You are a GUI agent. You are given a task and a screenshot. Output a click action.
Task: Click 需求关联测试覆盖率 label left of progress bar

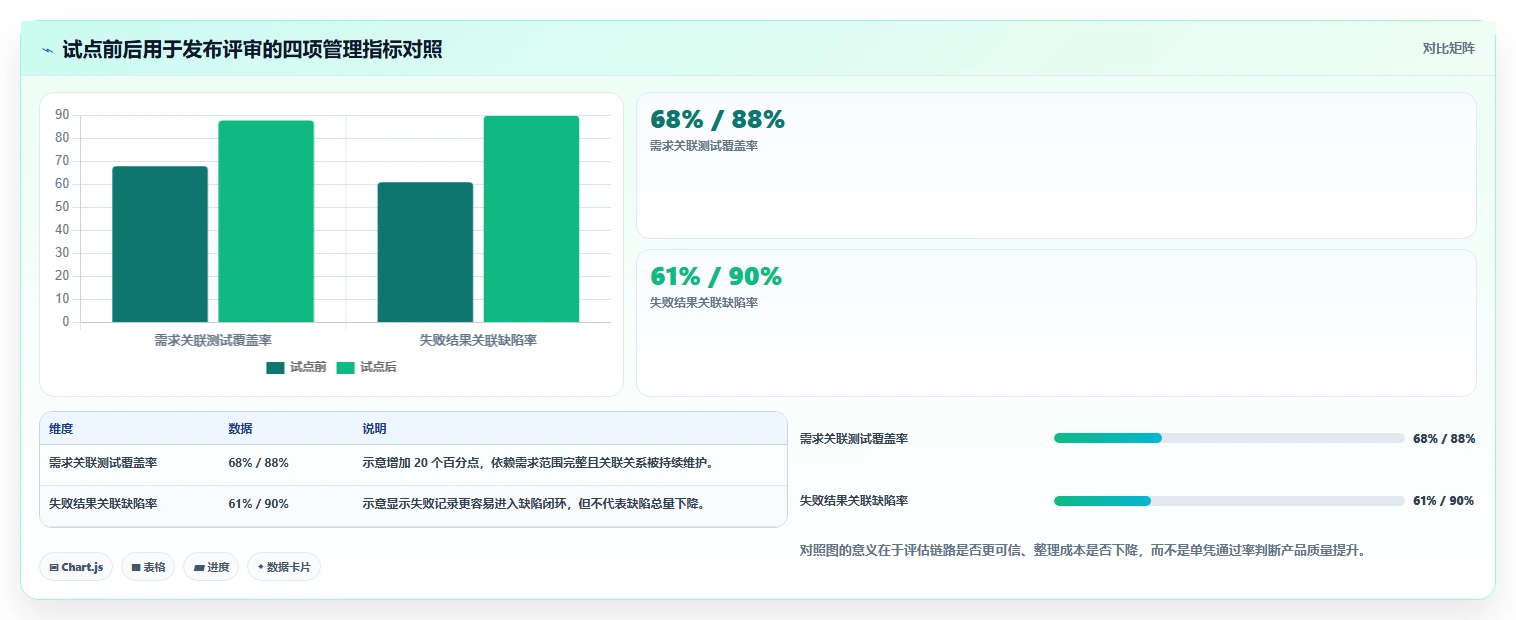(x=854, y=438)
